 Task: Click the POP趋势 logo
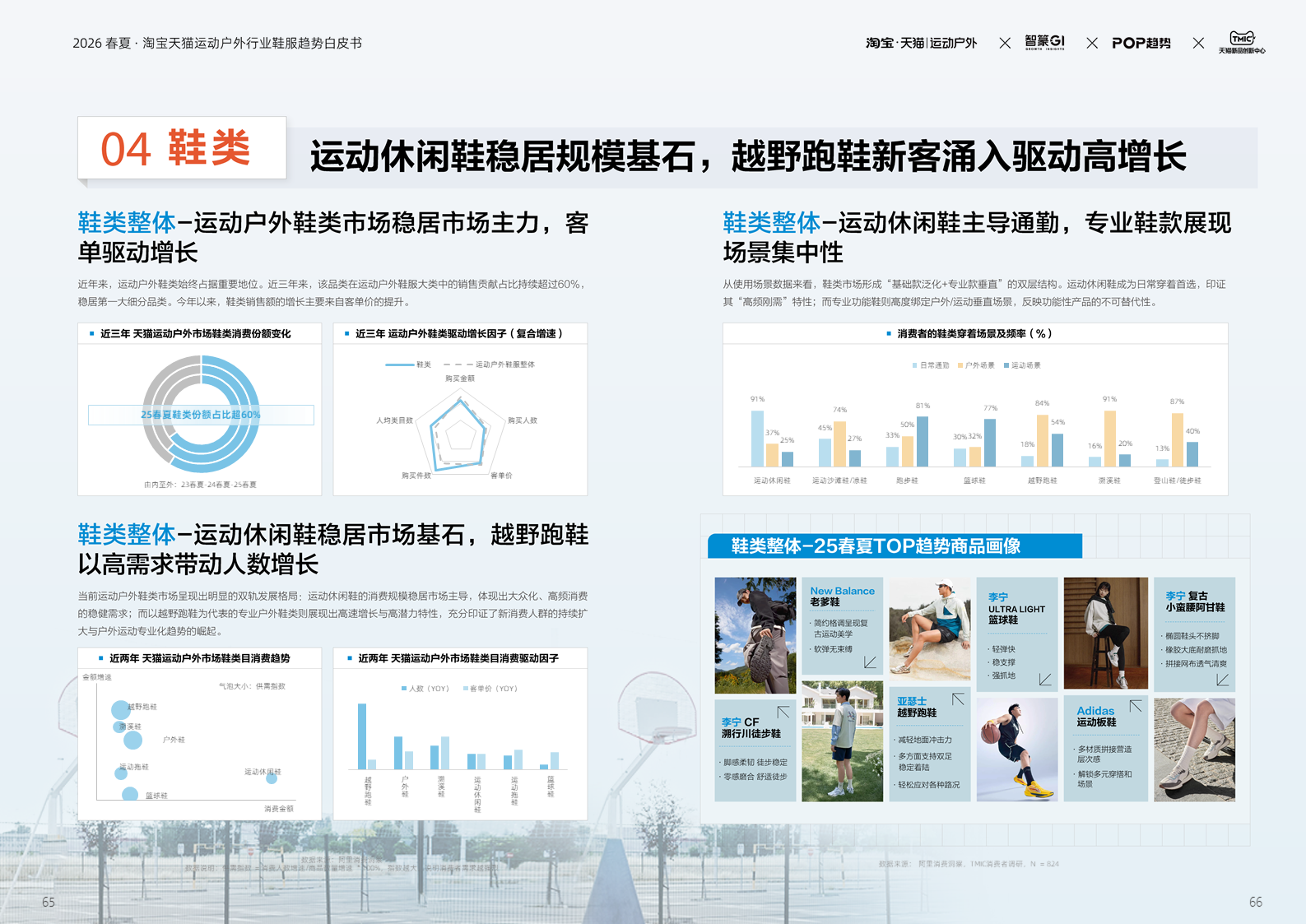[1141, 43]
